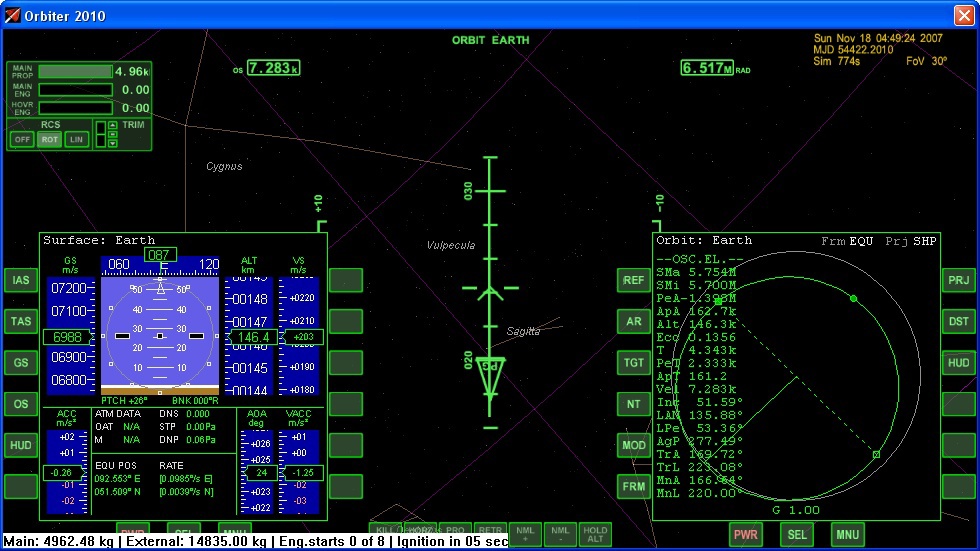Click Prj SHP label in Orbit MFD

coord(911,241)
